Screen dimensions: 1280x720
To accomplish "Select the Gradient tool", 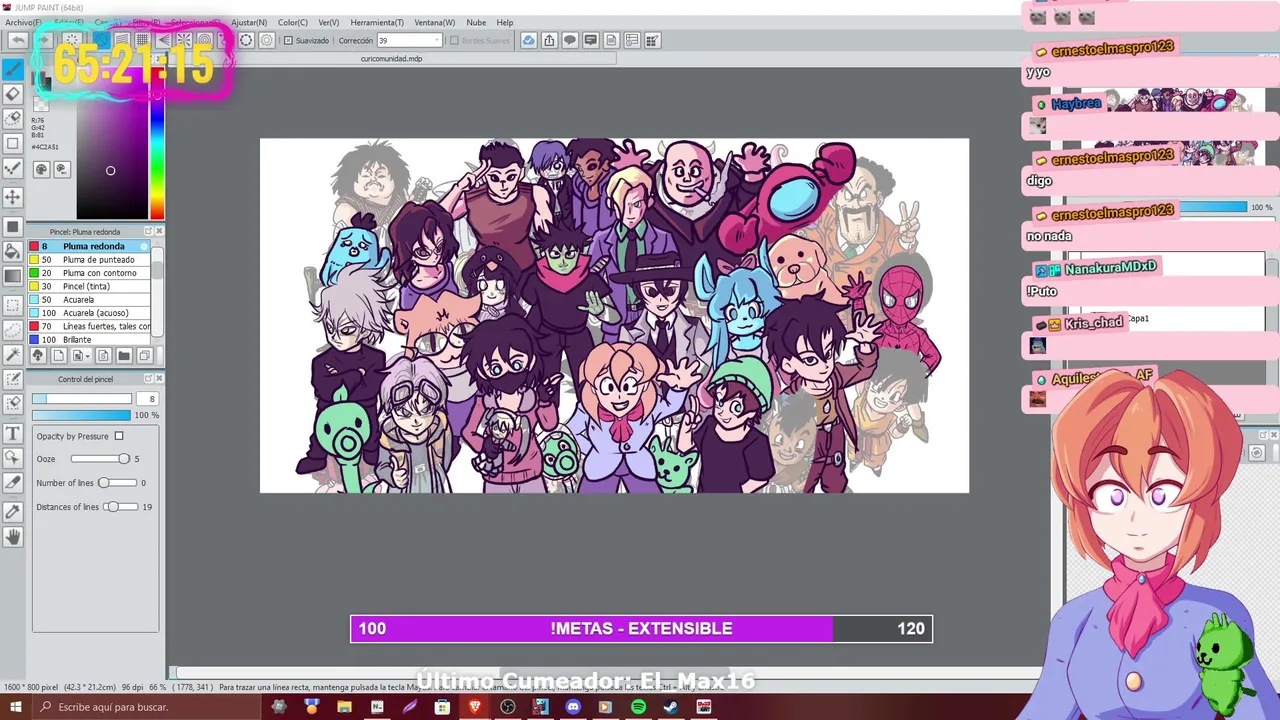I will point(13,276).
